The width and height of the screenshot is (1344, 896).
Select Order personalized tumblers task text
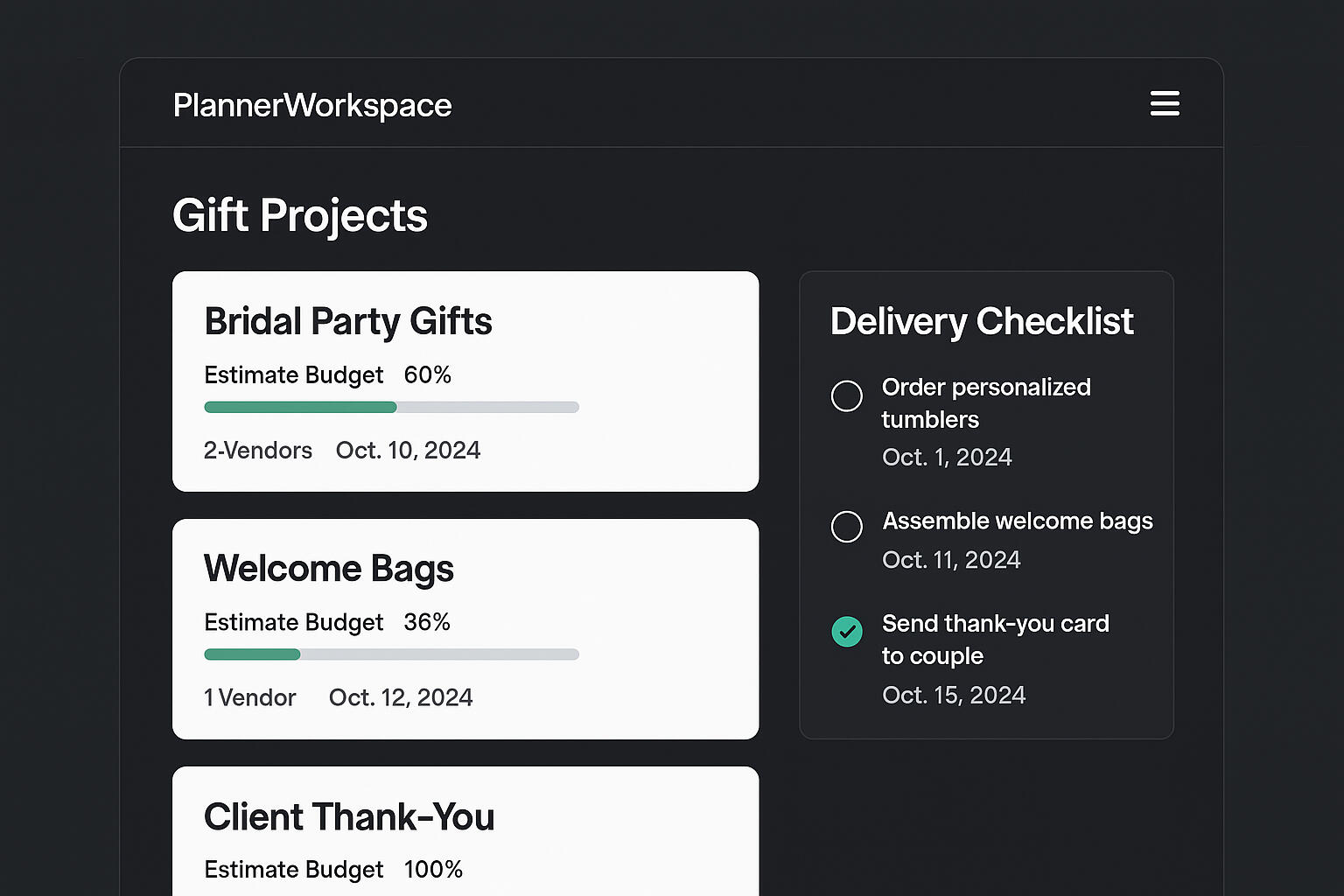[985, 403]
